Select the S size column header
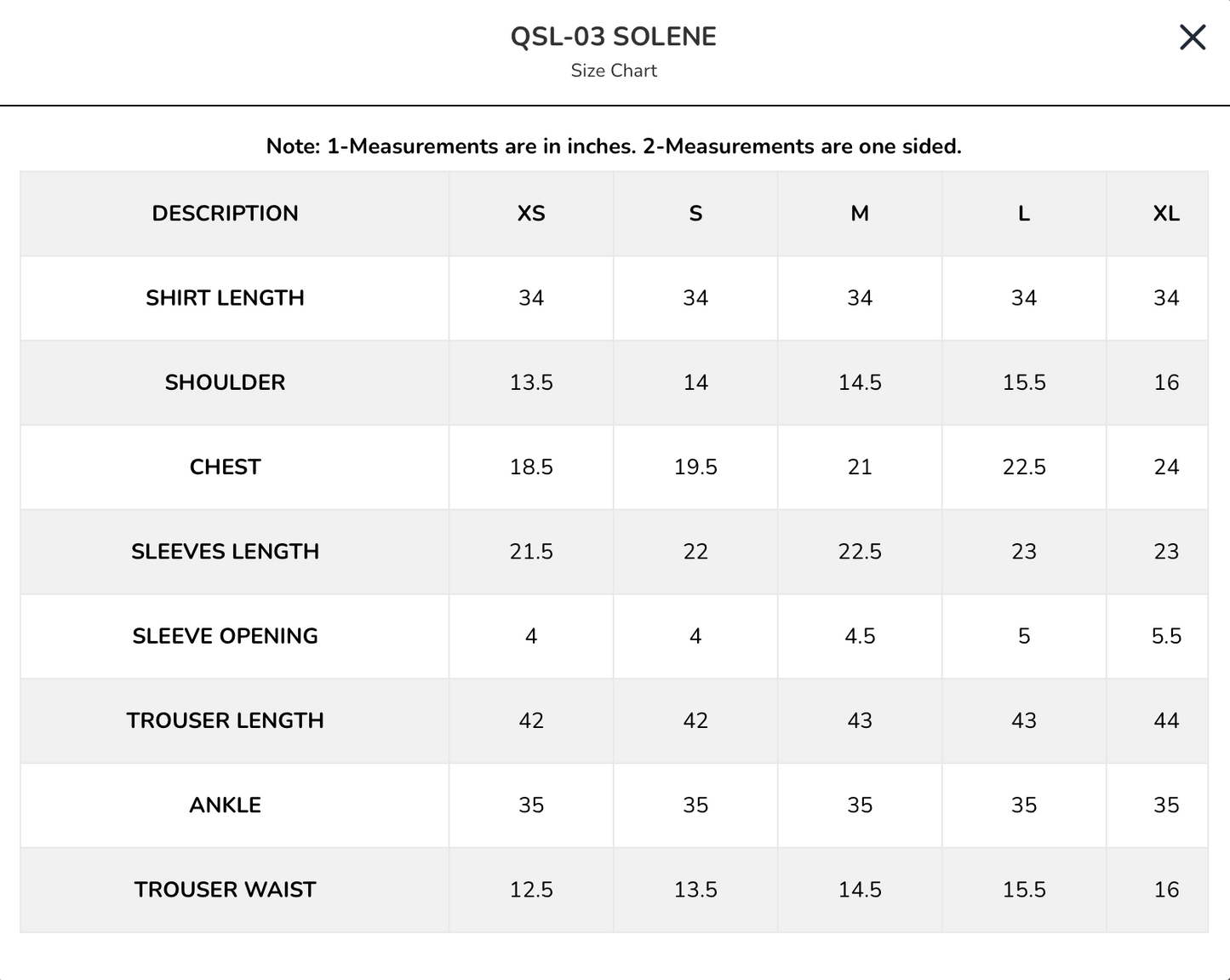Image resolution: width=1230 pixels, height=980 pixels. pos(695,214)
